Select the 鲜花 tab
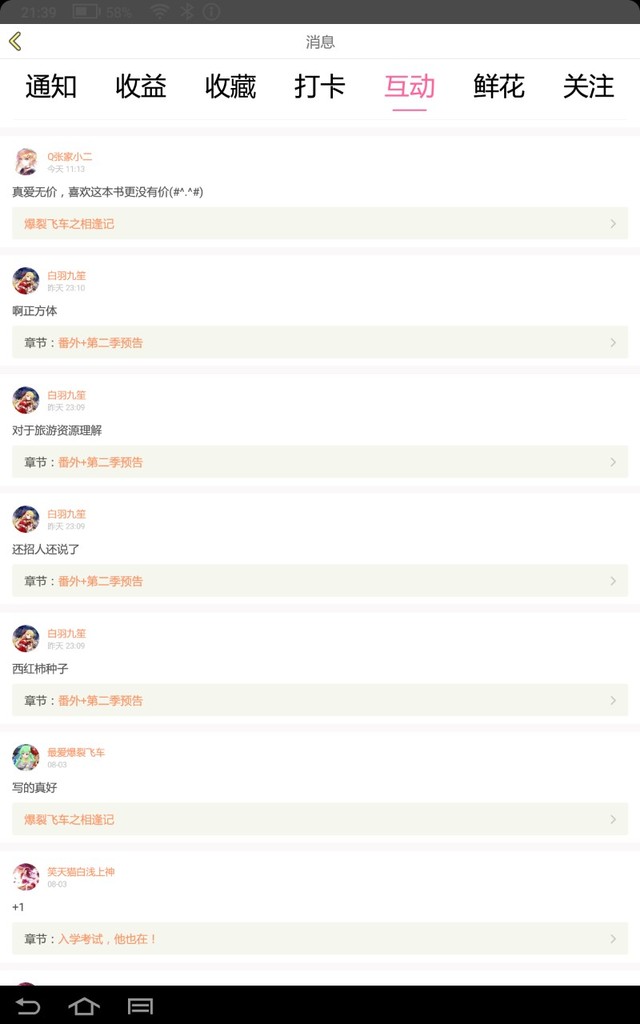This screenshot has height=1024, width=640. (499, 87)
